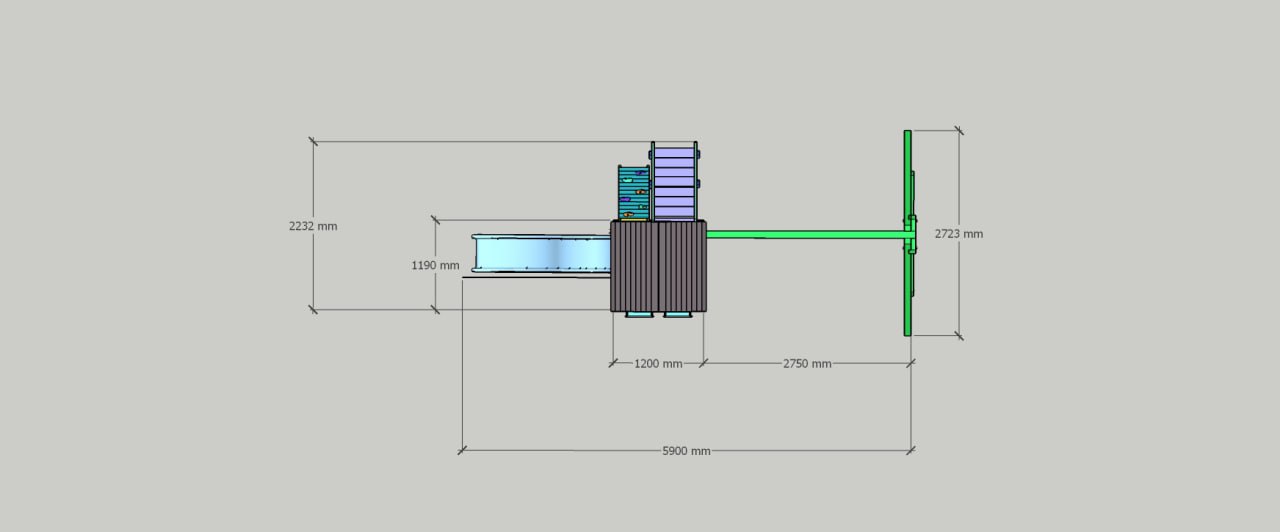Click the 2750 mm dimension label
Screen dimensions: 1280x532
[806, 364]
